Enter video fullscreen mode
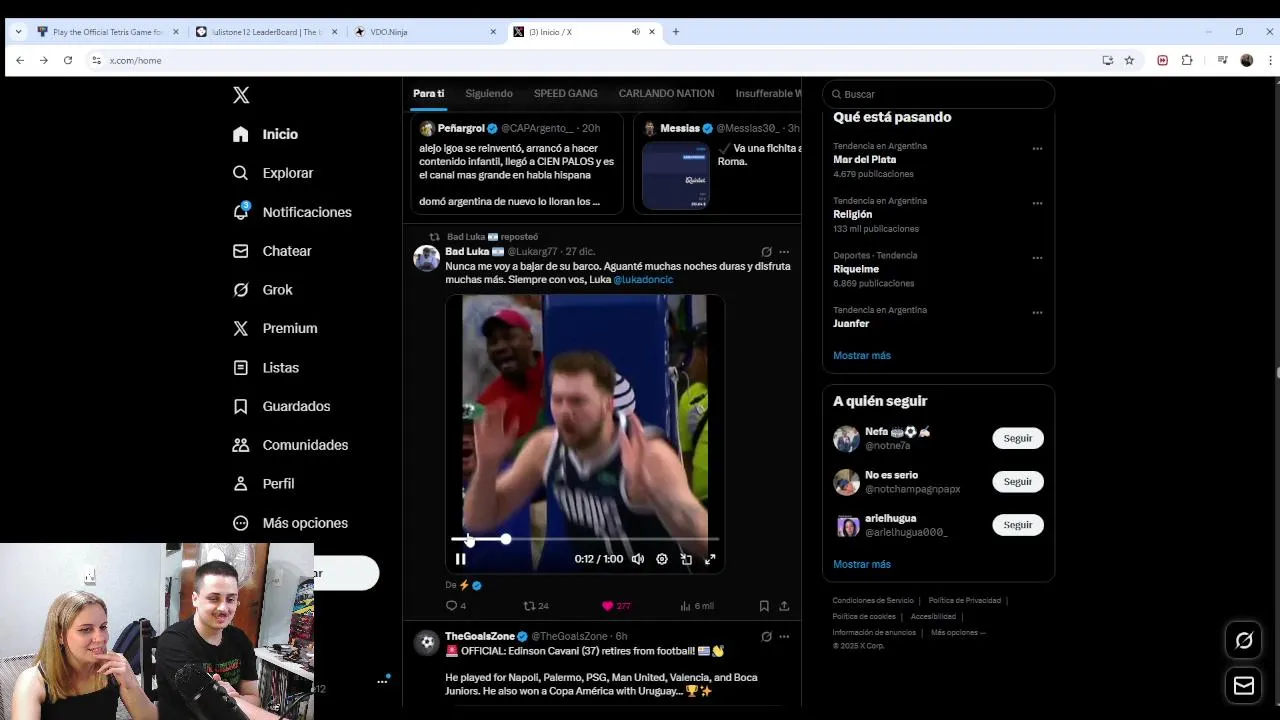Screen dimensions: 1280x720 point(710,559)
